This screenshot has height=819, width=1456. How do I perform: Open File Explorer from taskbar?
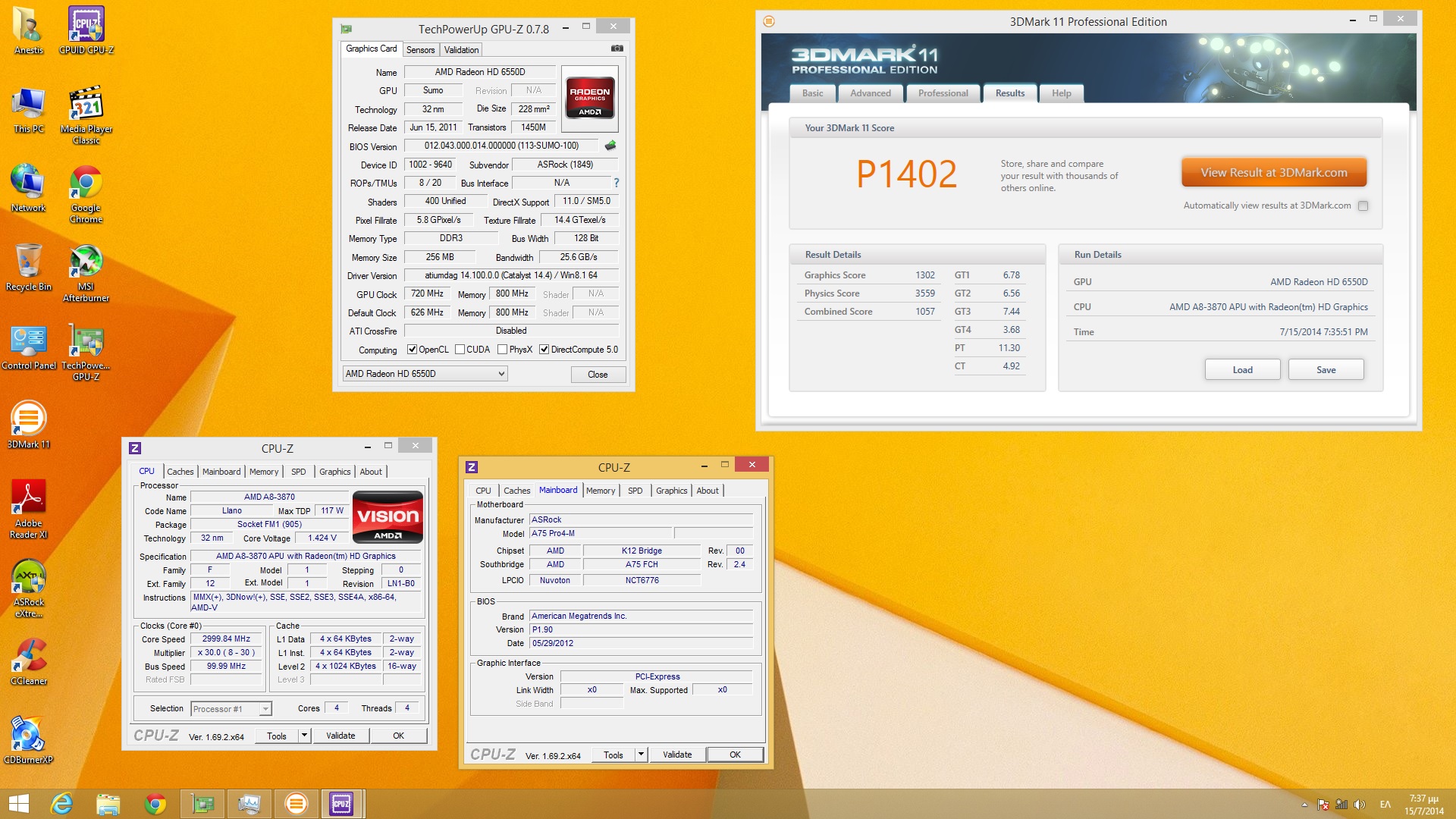[x=108, y=804]
